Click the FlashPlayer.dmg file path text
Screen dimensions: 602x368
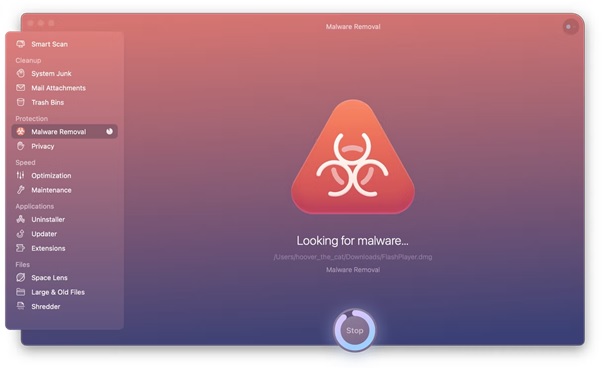coord(353,257)
